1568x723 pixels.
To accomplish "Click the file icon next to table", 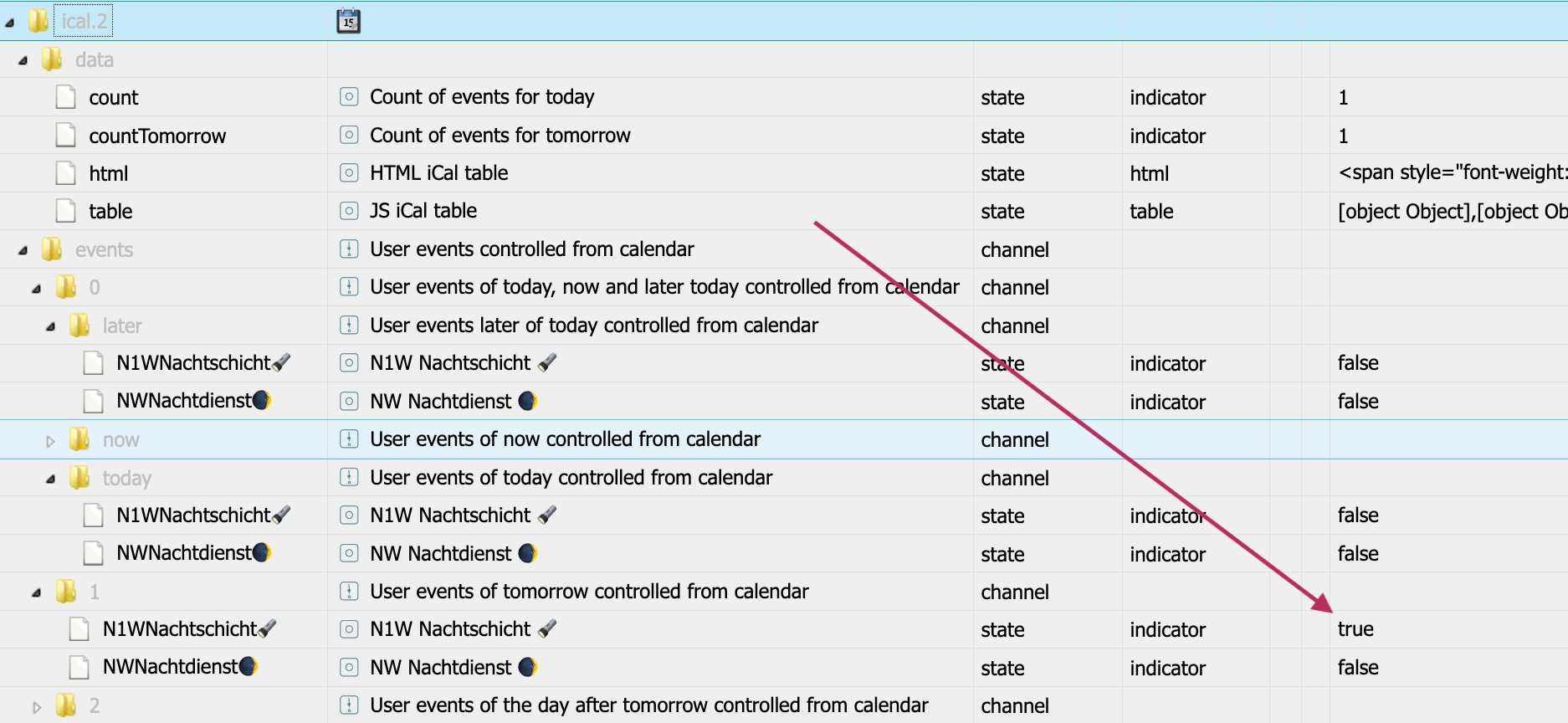I will click(66, 211).
